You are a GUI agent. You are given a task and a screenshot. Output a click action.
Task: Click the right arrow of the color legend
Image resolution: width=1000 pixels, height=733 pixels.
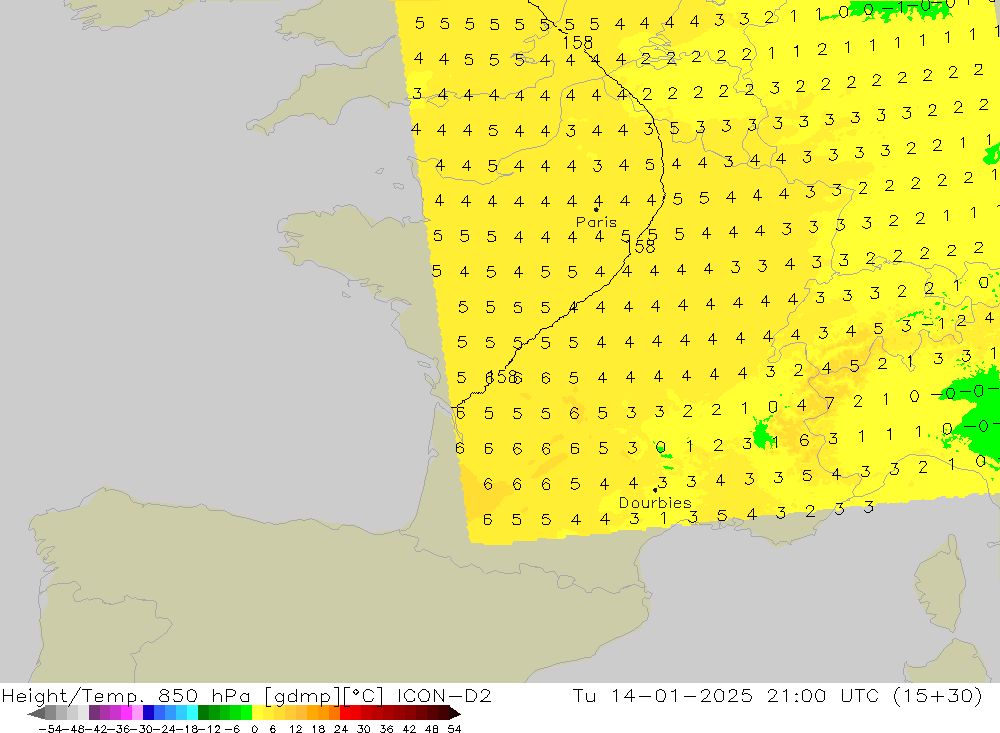(x=454, y=713)
